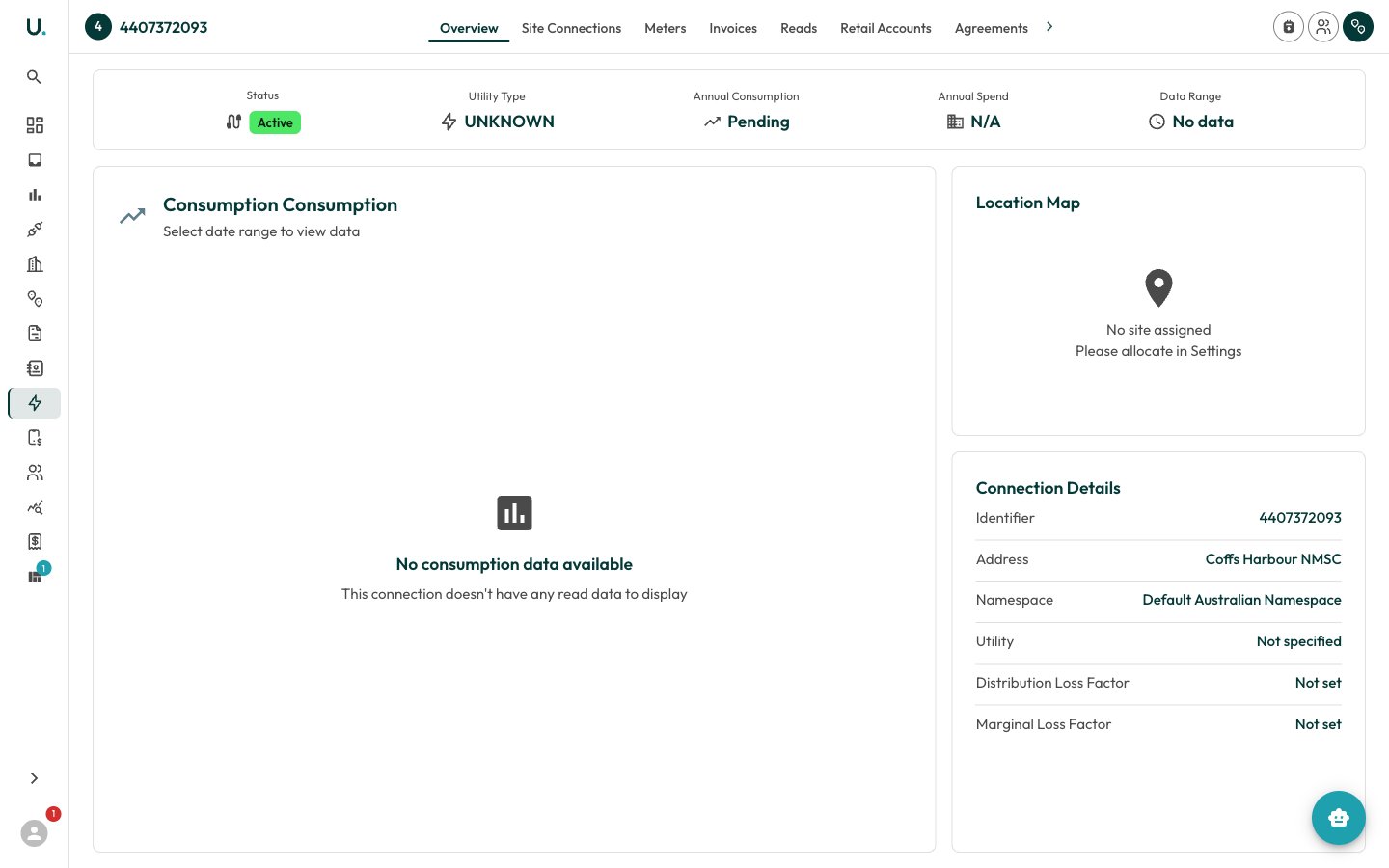Open the plug connector icon in sidebar
The height and width of the screenshot is (868, 1389).
coord(35,230)
